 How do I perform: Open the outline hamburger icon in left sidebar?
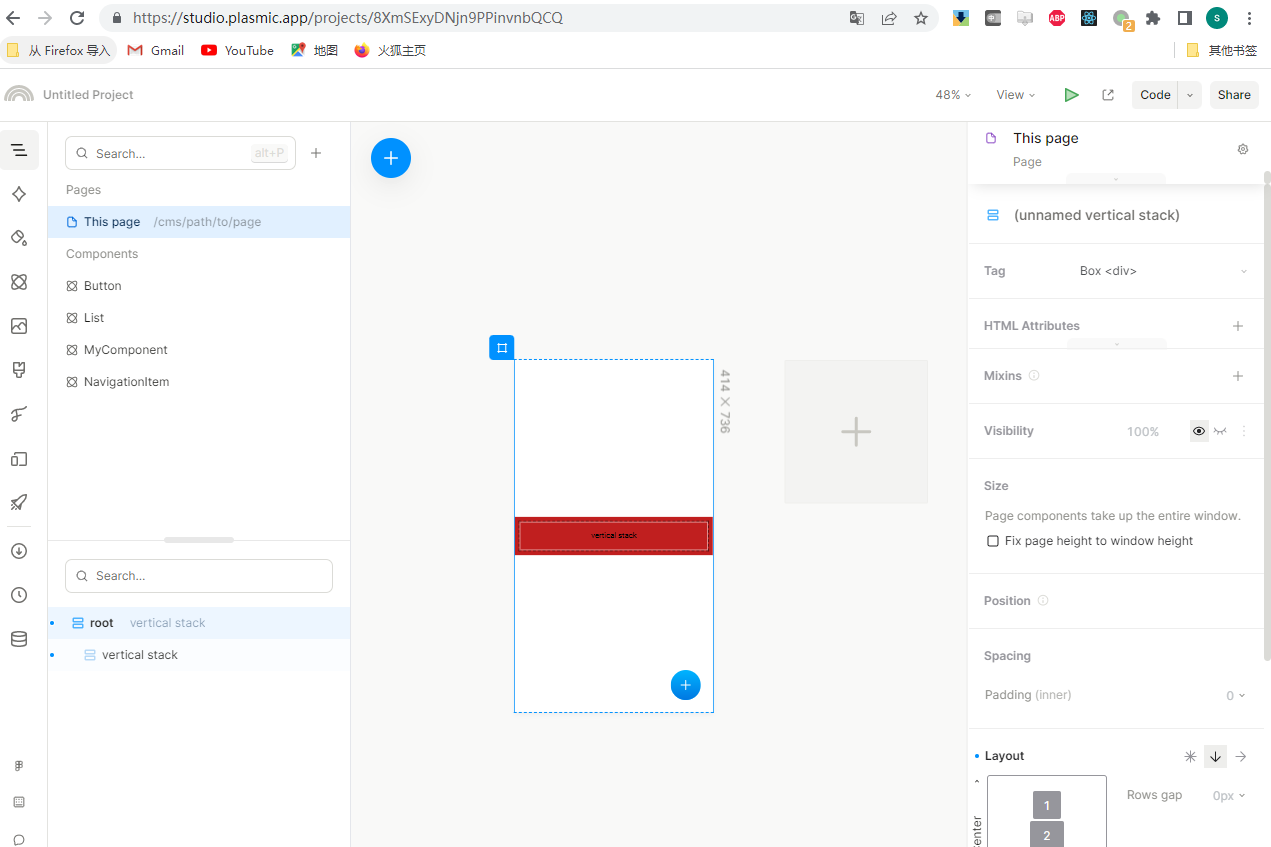19,150
